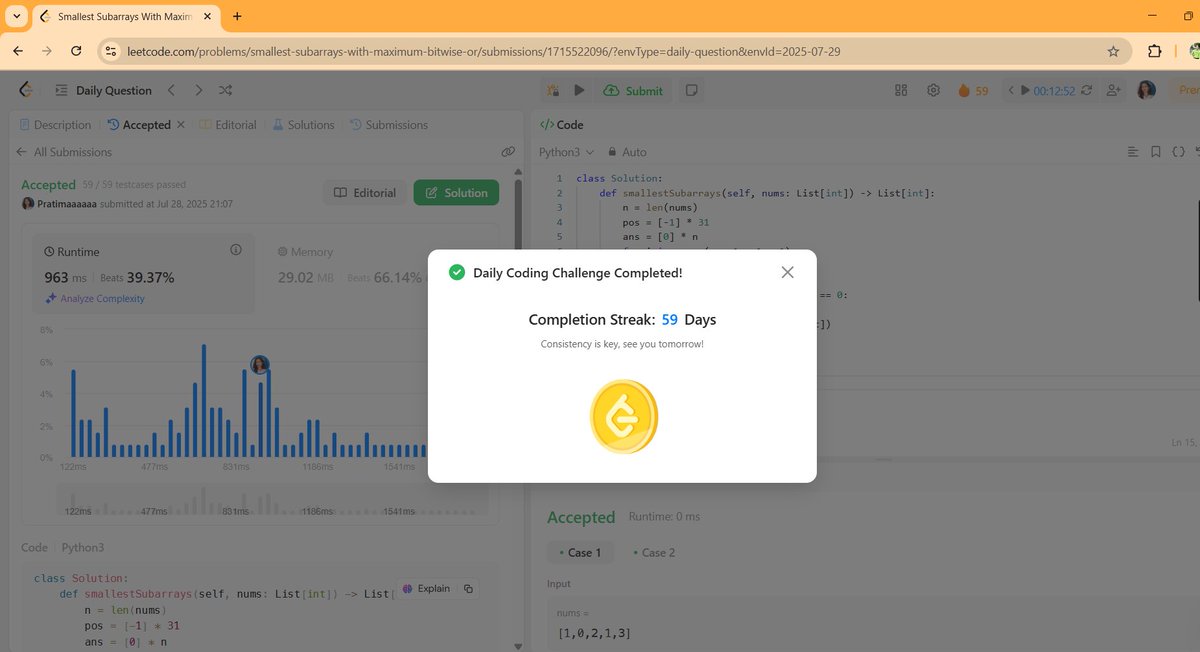Invite a friend via the add-user icon
The width and height of the screenshot is (1200, 652).
coord(1112,89)
